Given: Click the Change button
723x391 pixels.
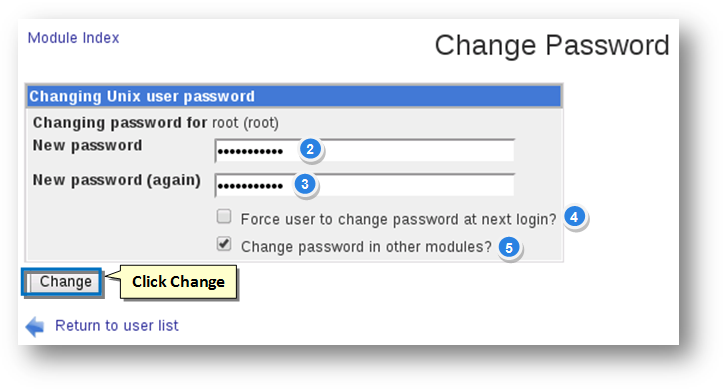Looking at the screenshot, I should click(x=63, y=282).
